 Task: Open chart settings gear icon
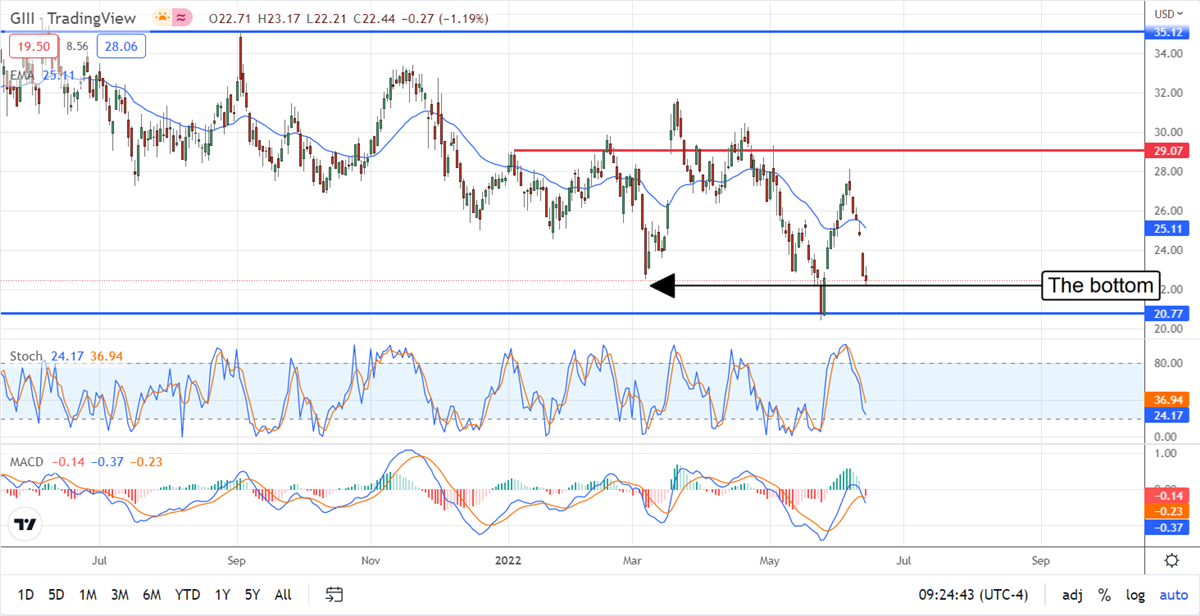click(x=1170, y=560)
